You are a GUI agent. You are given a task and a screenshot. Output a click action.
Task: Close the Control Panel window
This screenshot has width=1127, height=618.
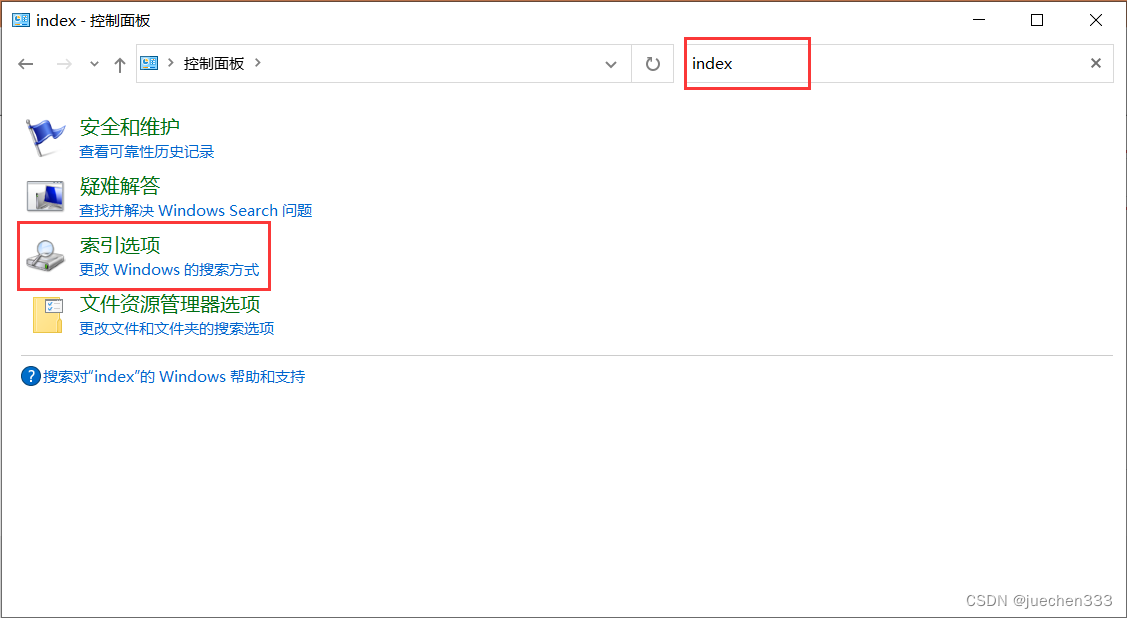[1095, 20]
